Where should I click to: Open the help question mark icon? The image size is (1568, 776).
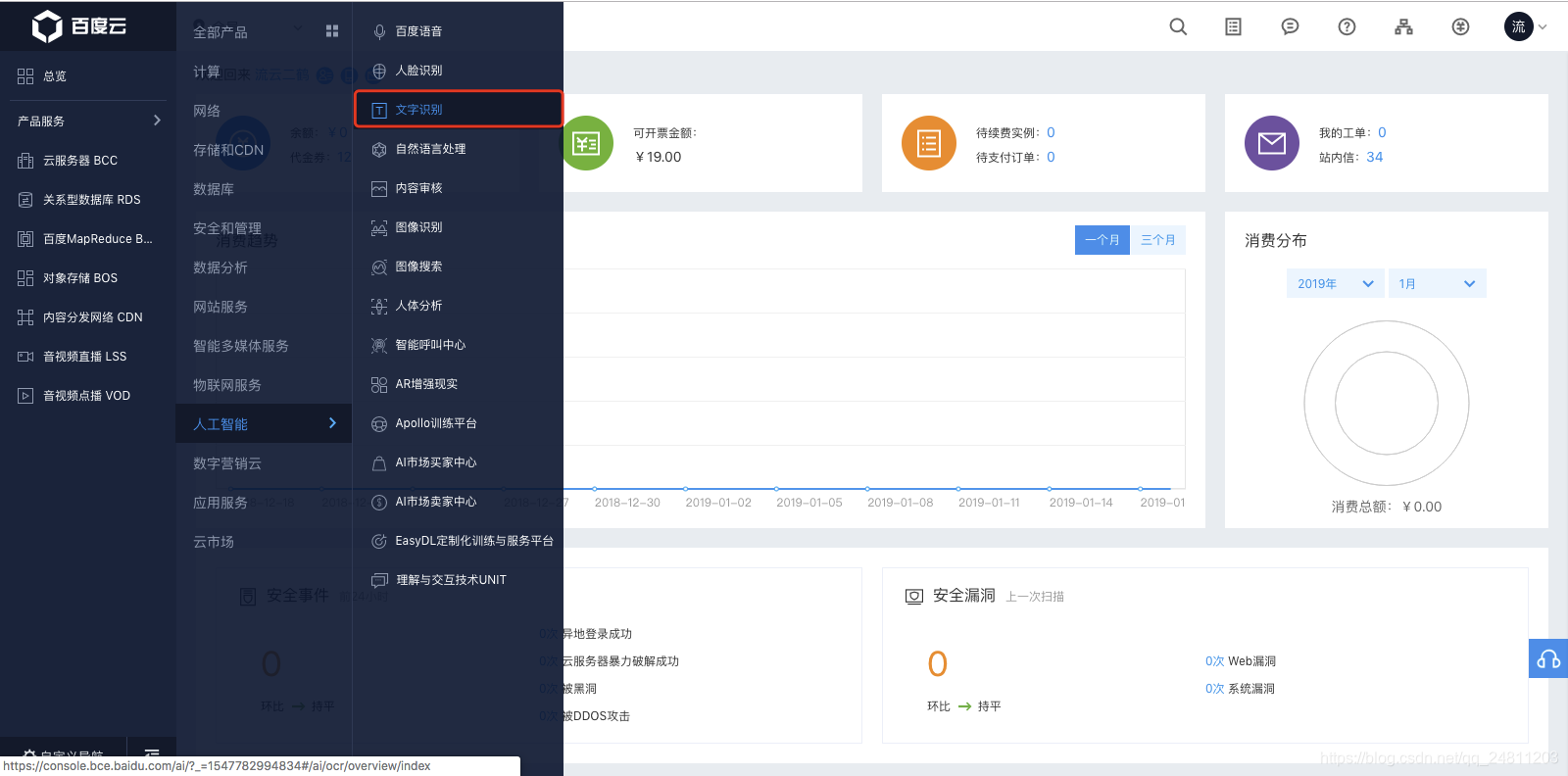pyautogui.click(x=1347, y=26)
